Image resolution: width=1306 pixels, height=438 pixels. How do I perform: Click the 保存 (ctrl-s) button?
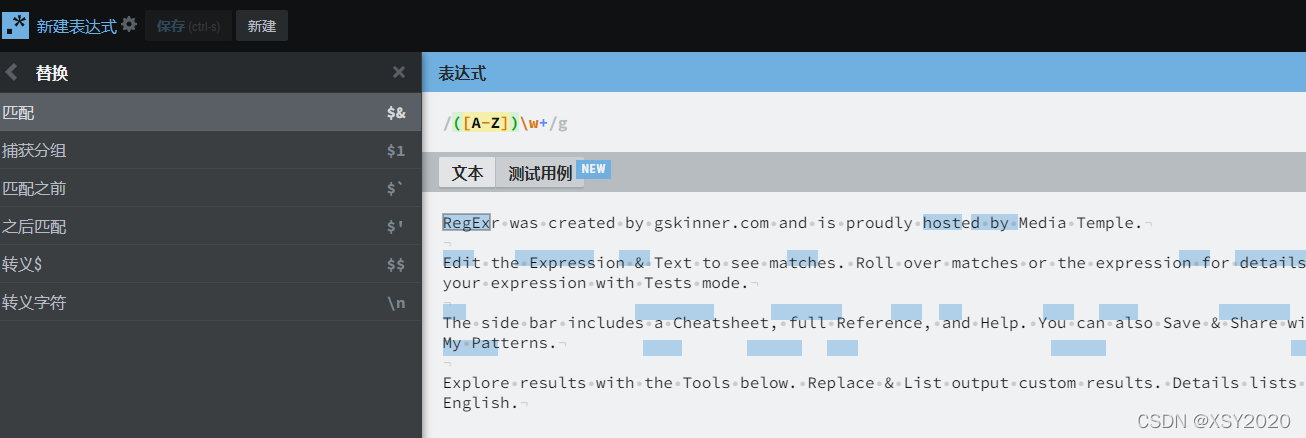(x=188, y=26)
